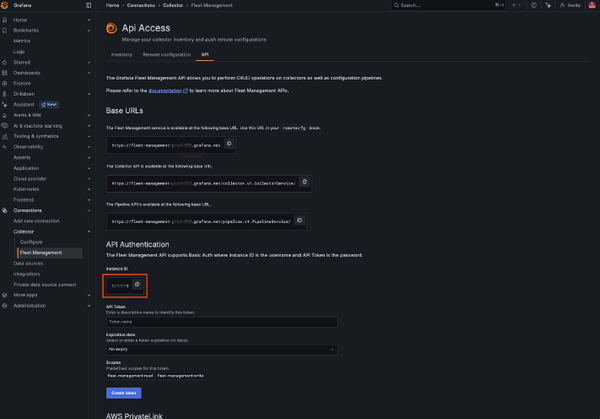Copy the Fleet Management base URL
This screenshot has height=419, width=600.
pos(228,144)
